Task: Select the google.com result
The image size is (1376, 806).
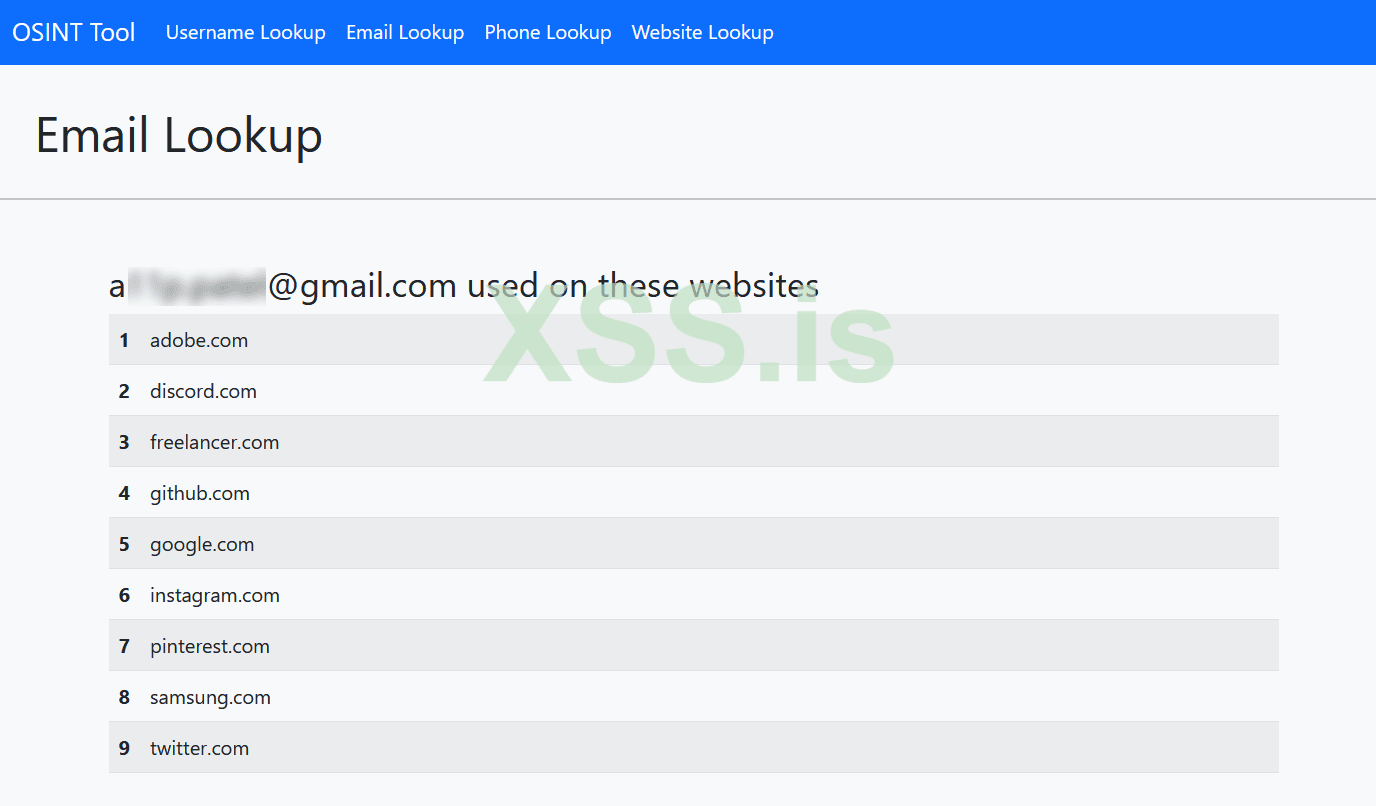Action: 694,544
